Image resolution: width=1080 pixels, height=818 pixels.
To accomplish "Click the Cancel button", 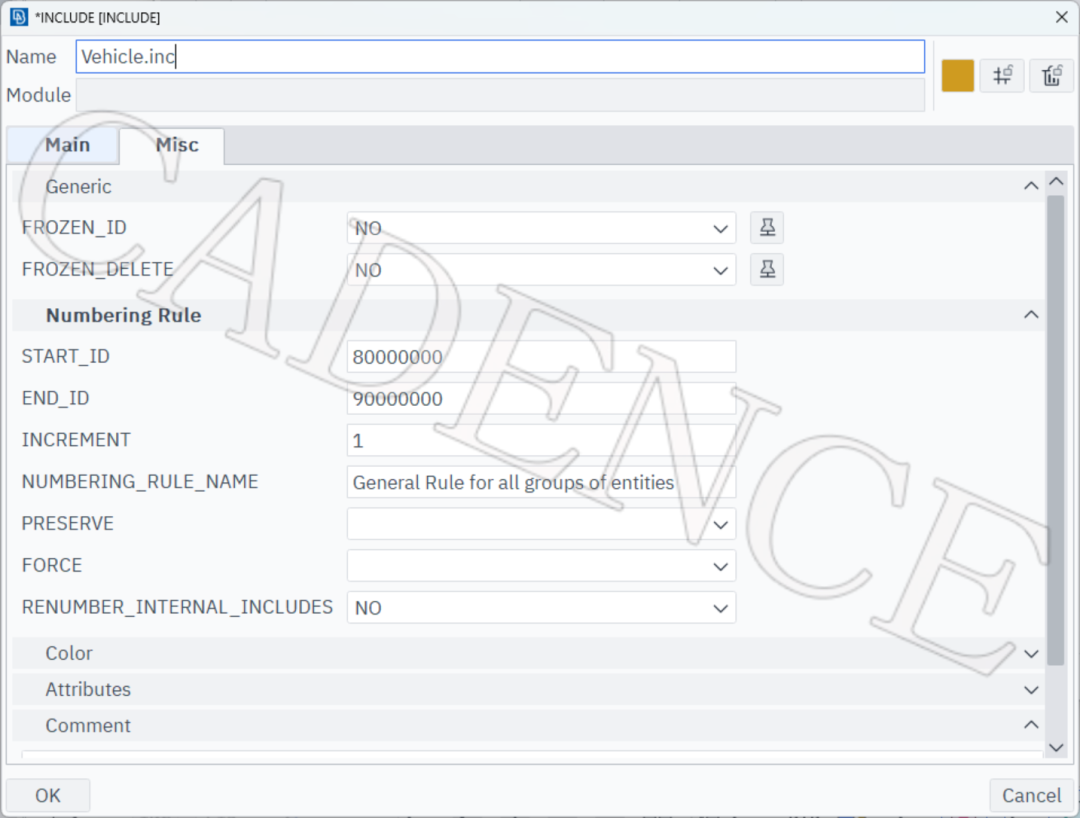I will point(1031,795).
